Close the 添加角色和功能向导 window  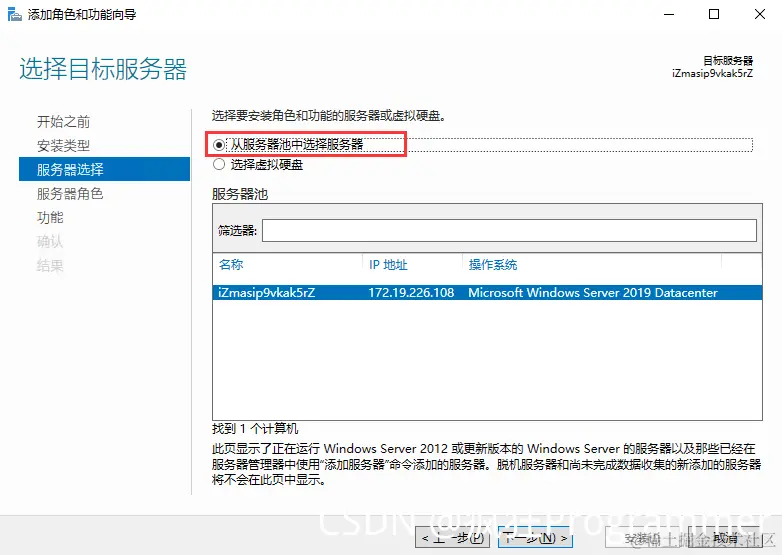coord(760,14)
